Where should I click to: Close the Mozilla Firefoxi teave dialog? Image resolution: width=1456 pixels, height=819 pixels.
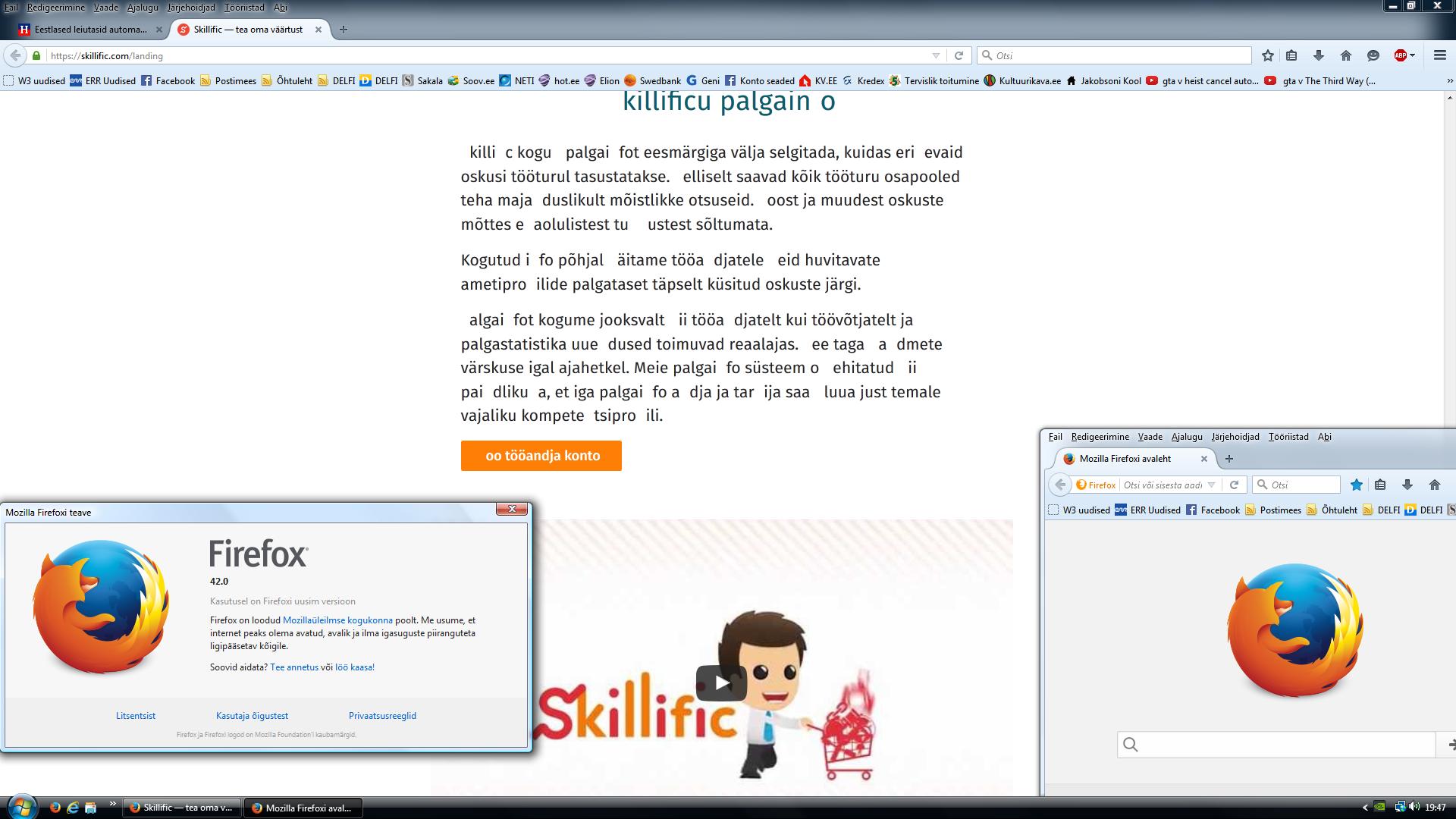[512, 509]
